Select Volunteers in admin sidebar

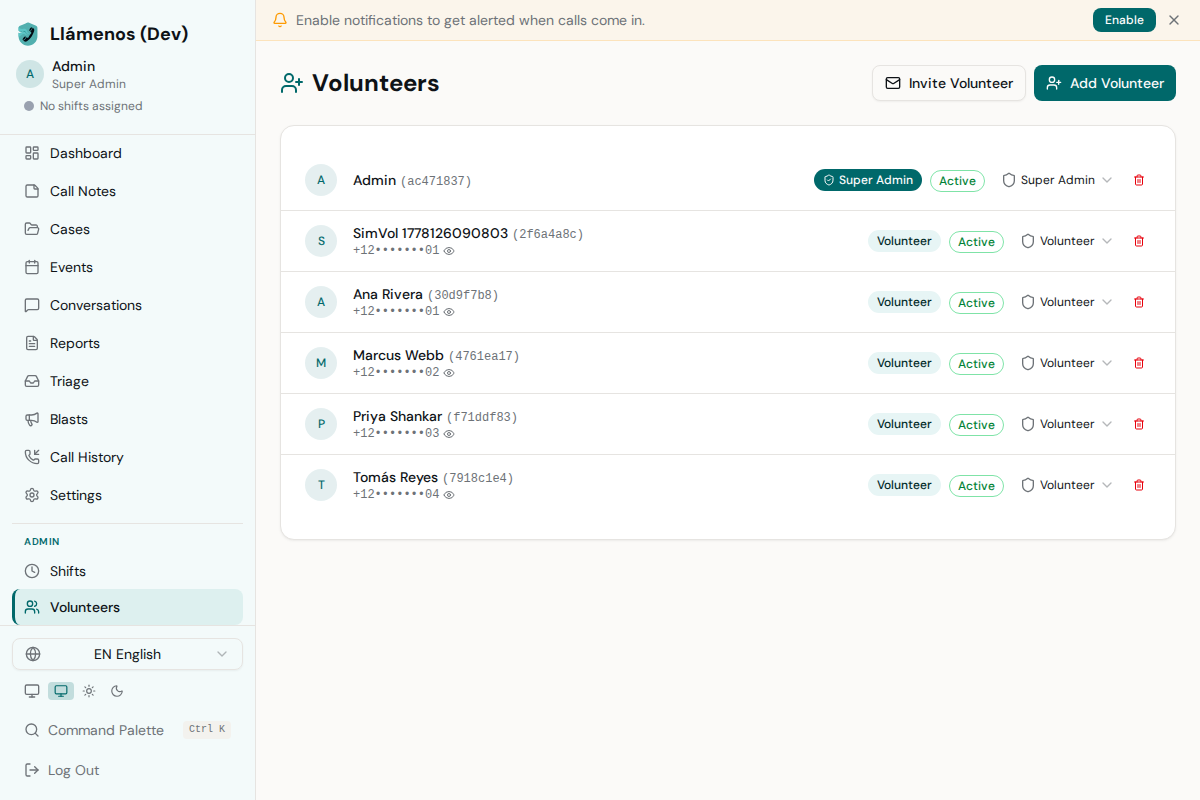pos(127,607)
